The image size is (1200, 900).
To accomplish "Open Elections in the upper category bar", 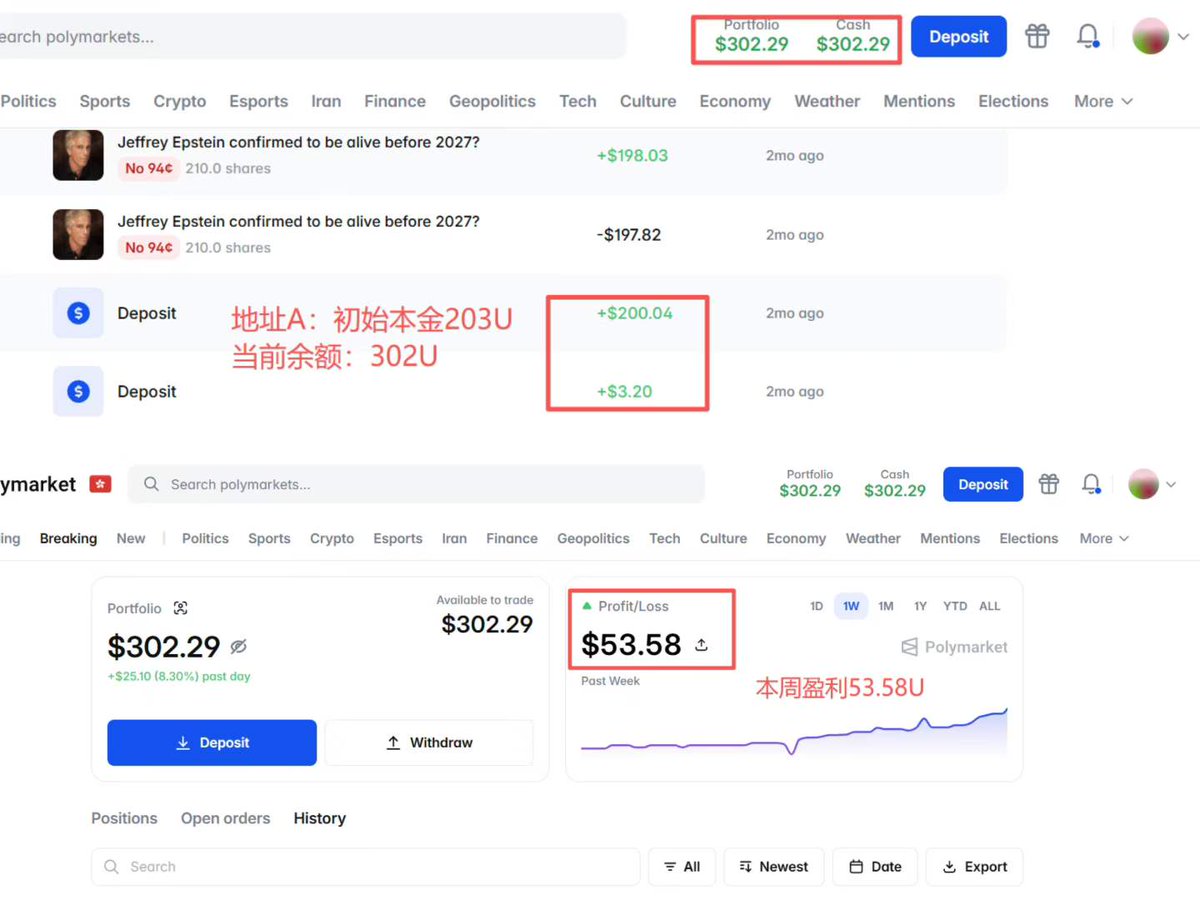I will [x=1013, y=101].
